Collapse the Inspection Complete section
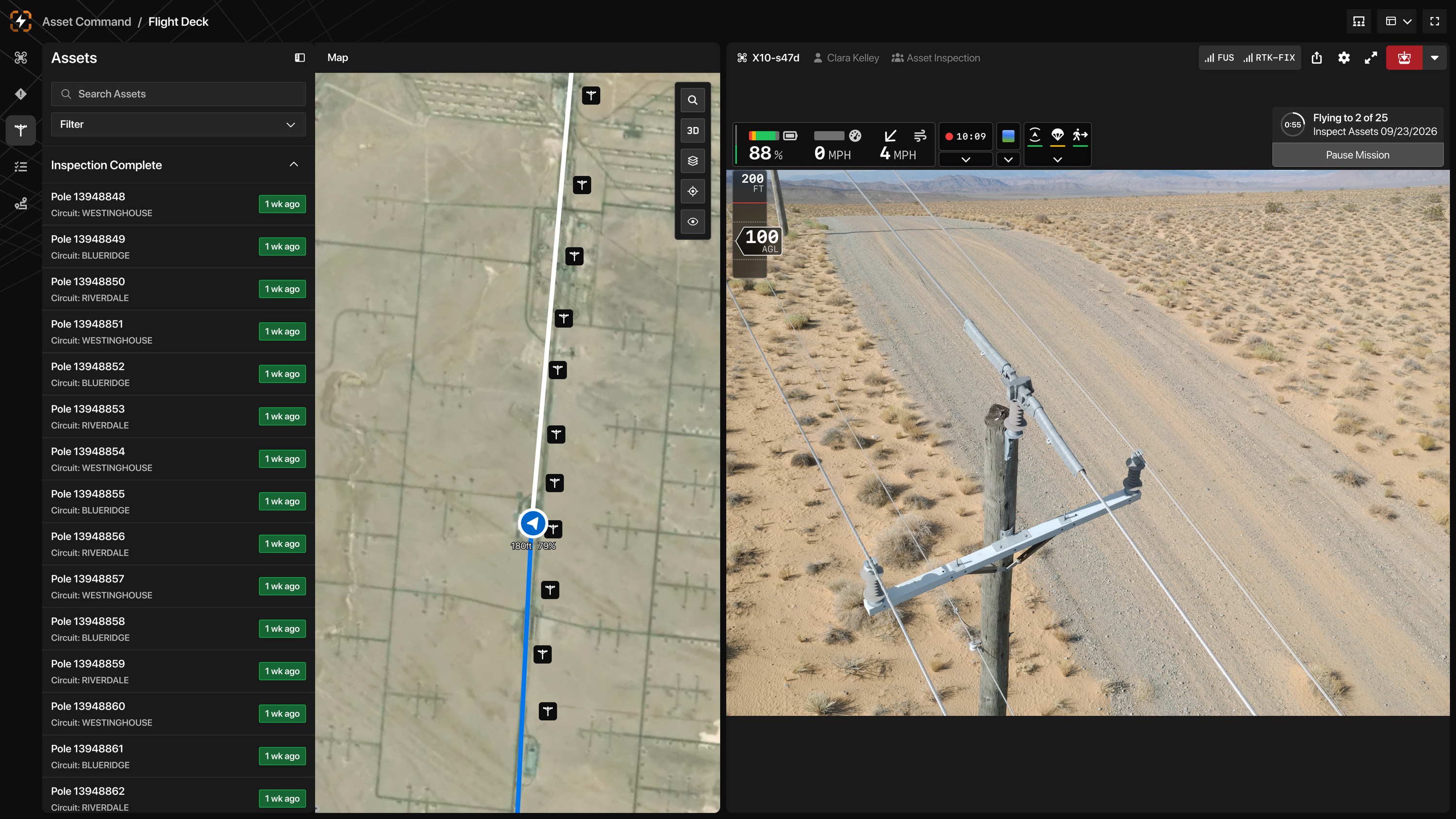This screenshot has width=1456, height=819. pyautogui.click(x=293, y=164)
